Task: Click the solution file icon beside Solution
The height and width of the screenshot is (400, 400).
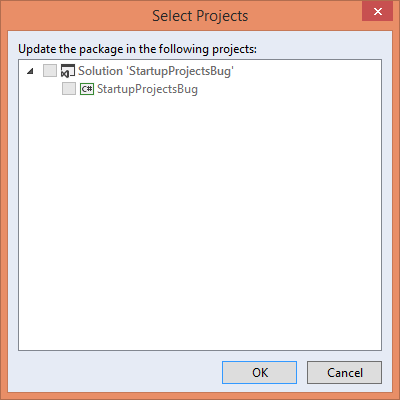Action: [x=68, y=71]
